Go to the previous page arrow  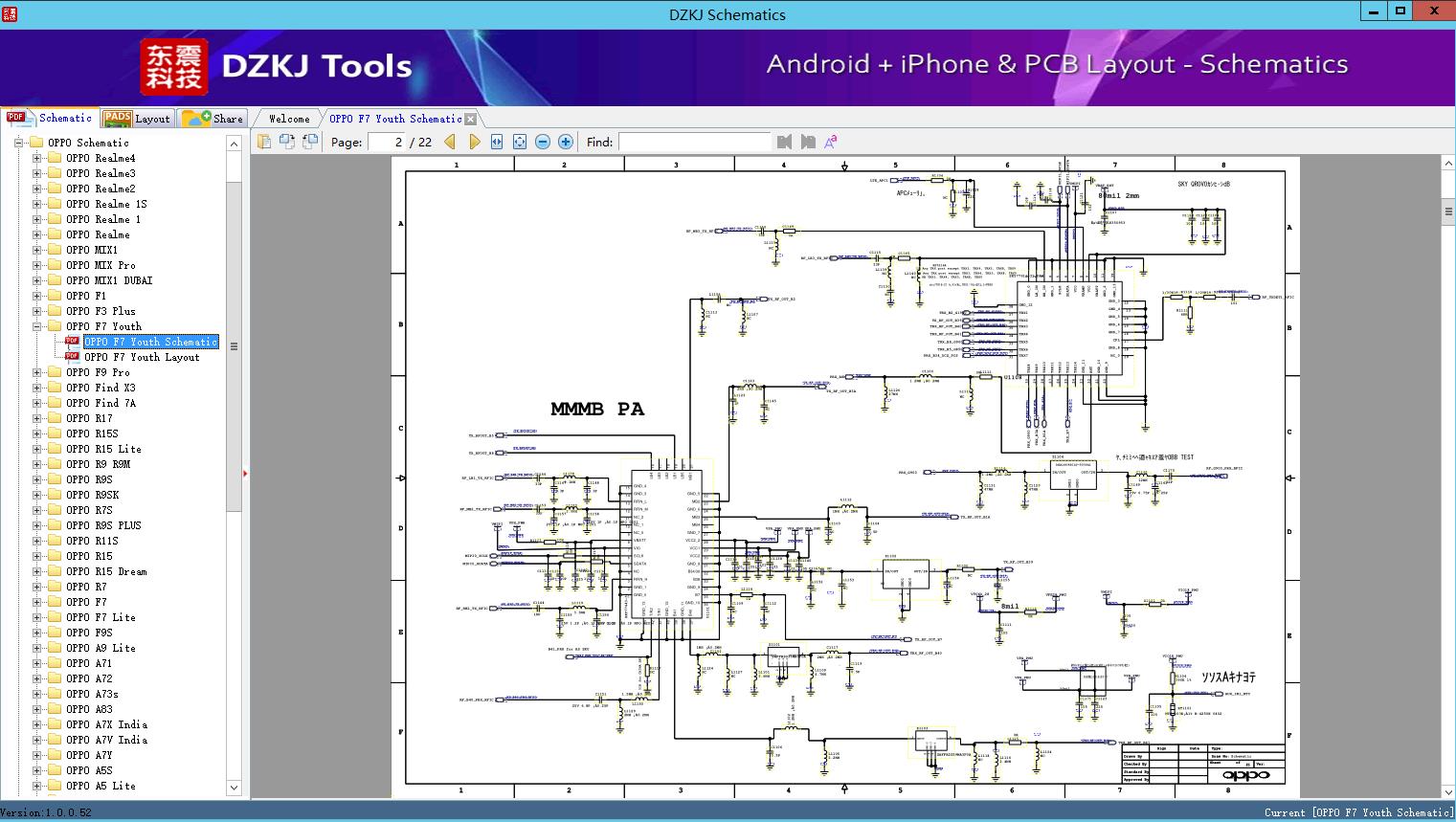(x=451, y=142)
